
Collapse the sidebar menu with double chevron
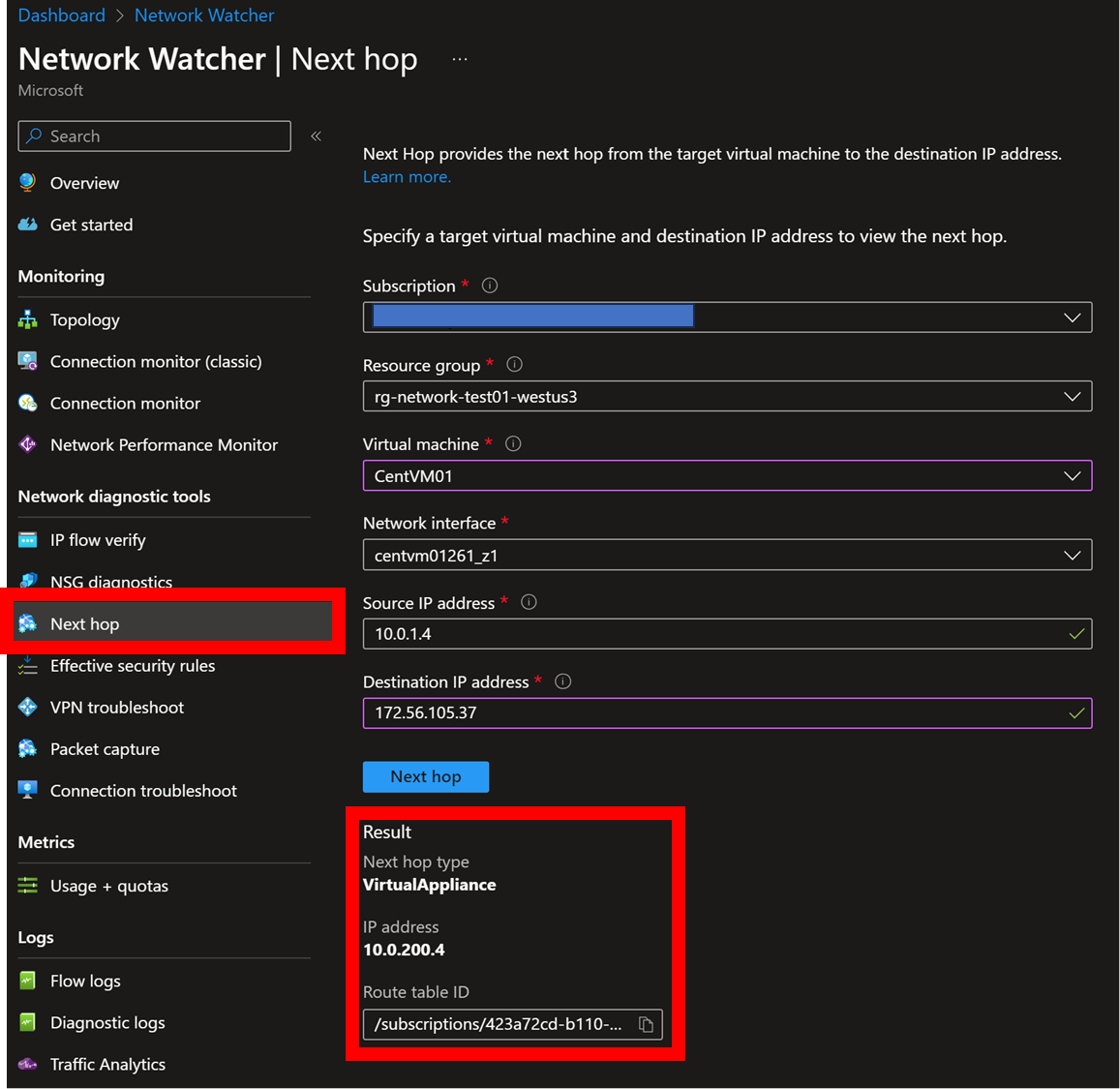[x=316, y=136]
